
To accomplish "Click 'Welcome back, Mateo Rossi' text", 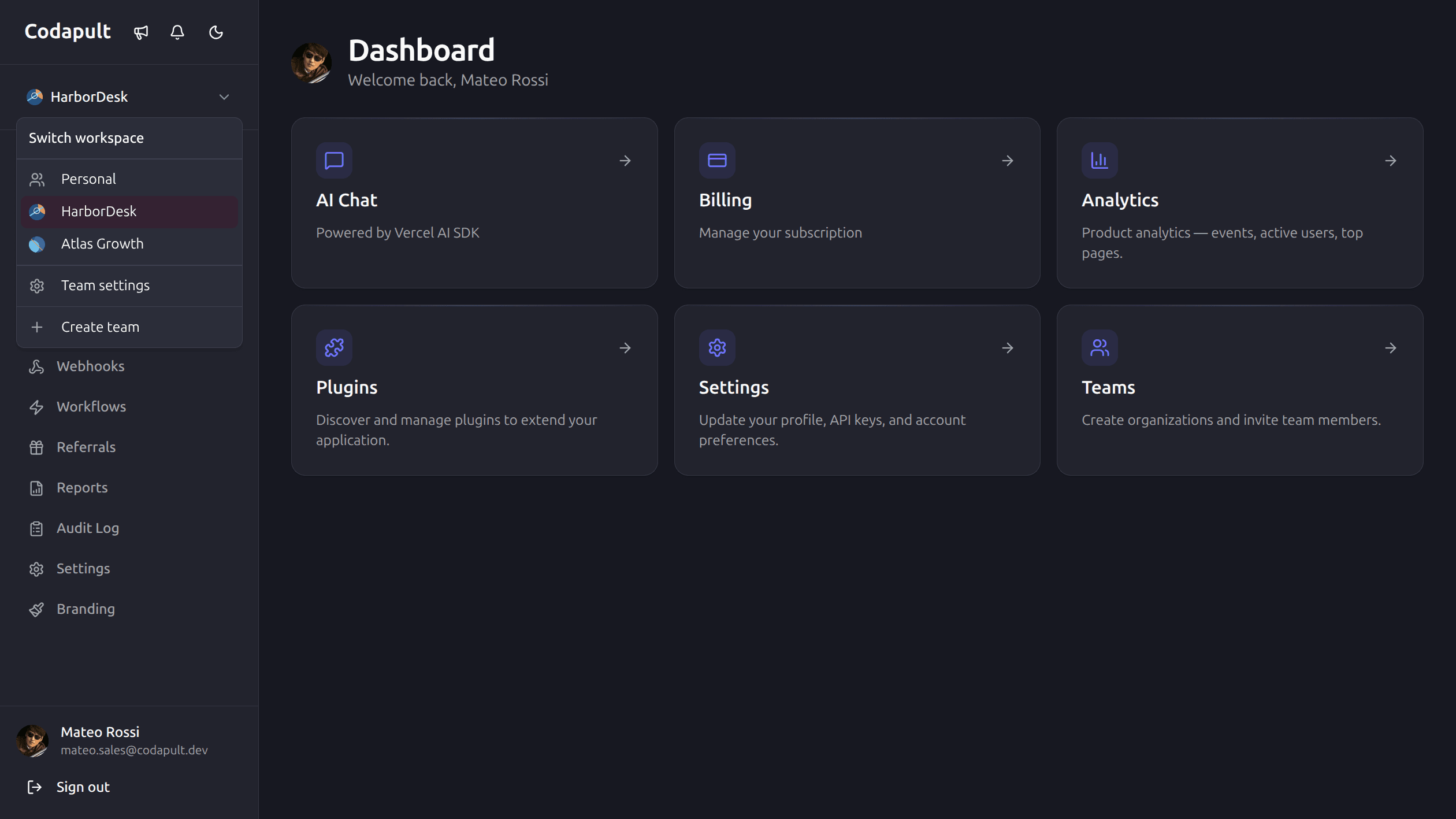I will tap(448, 80).
